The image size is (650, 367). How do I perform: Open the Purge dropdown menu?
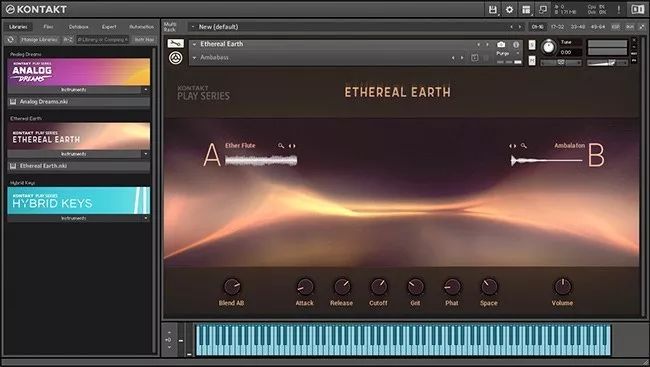518,53
